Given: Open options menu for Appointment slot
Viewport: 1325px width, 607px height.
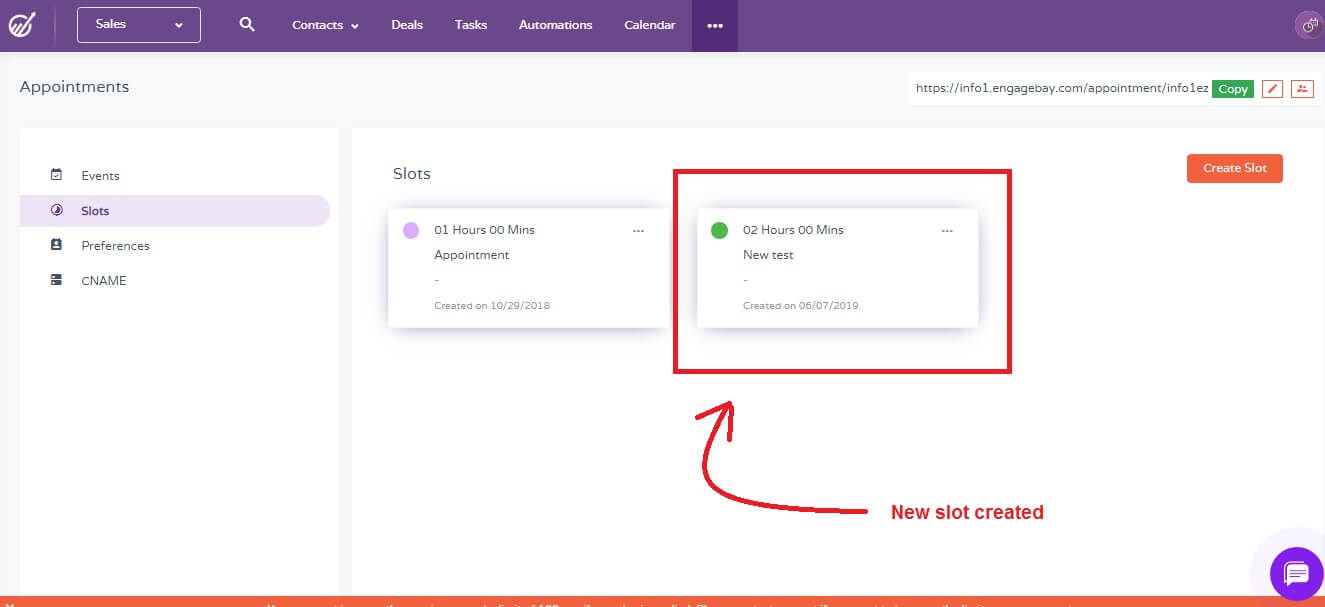Looking at the screenshot, I should tap(638, 231).
